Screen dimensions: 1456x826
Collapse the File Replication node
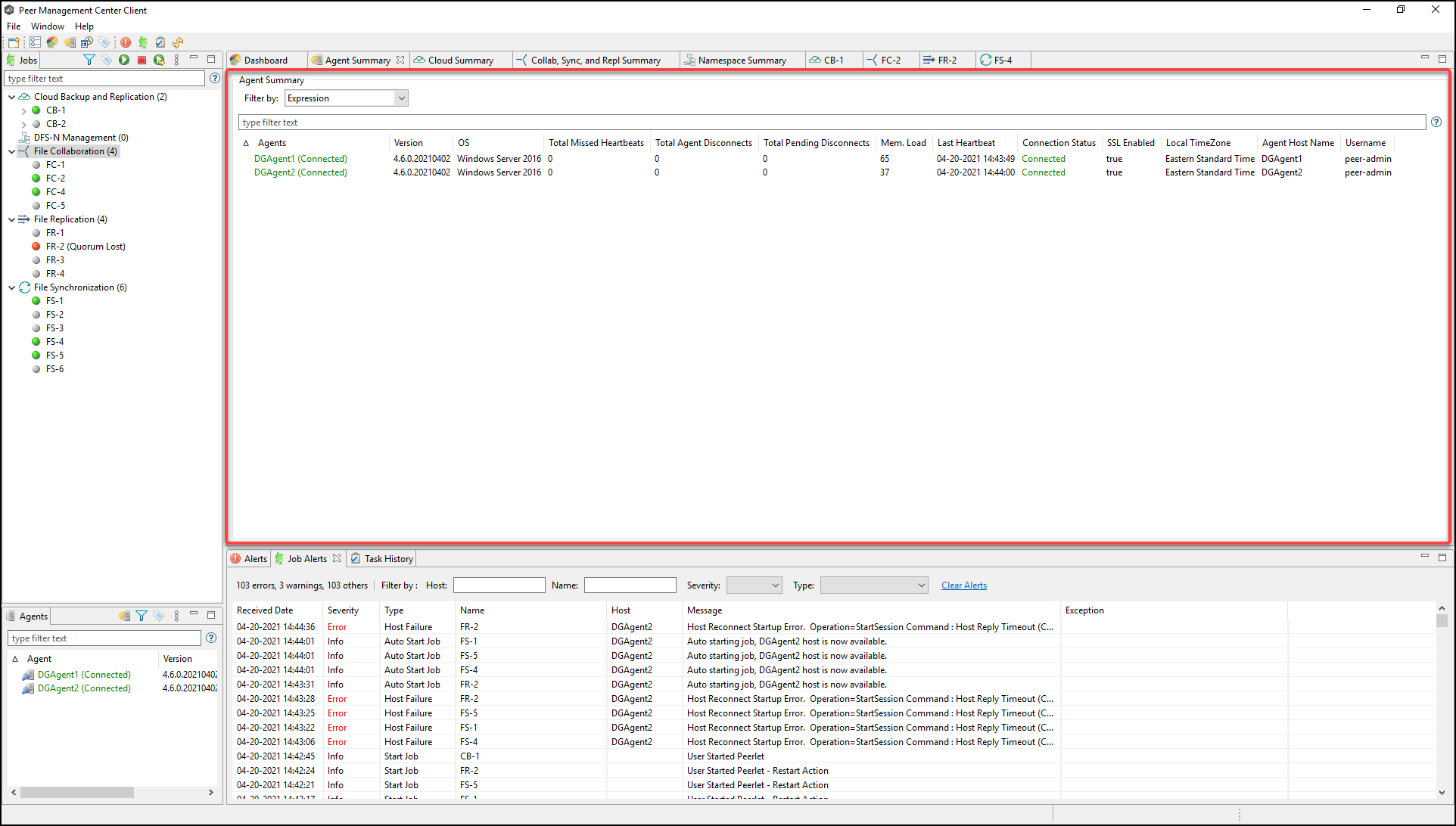(x=12, y=219)
